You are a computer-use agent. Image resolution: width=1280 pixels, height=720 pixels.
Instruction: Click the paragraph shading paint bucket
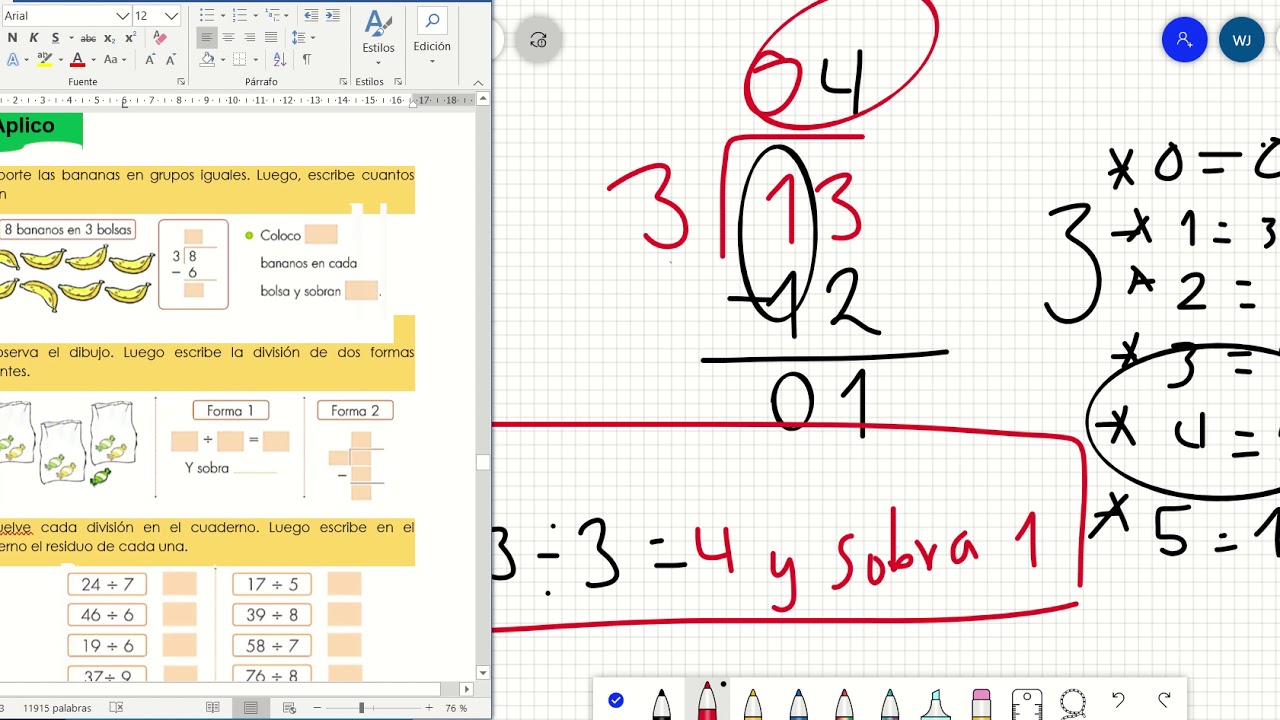[x=207, y=60]
